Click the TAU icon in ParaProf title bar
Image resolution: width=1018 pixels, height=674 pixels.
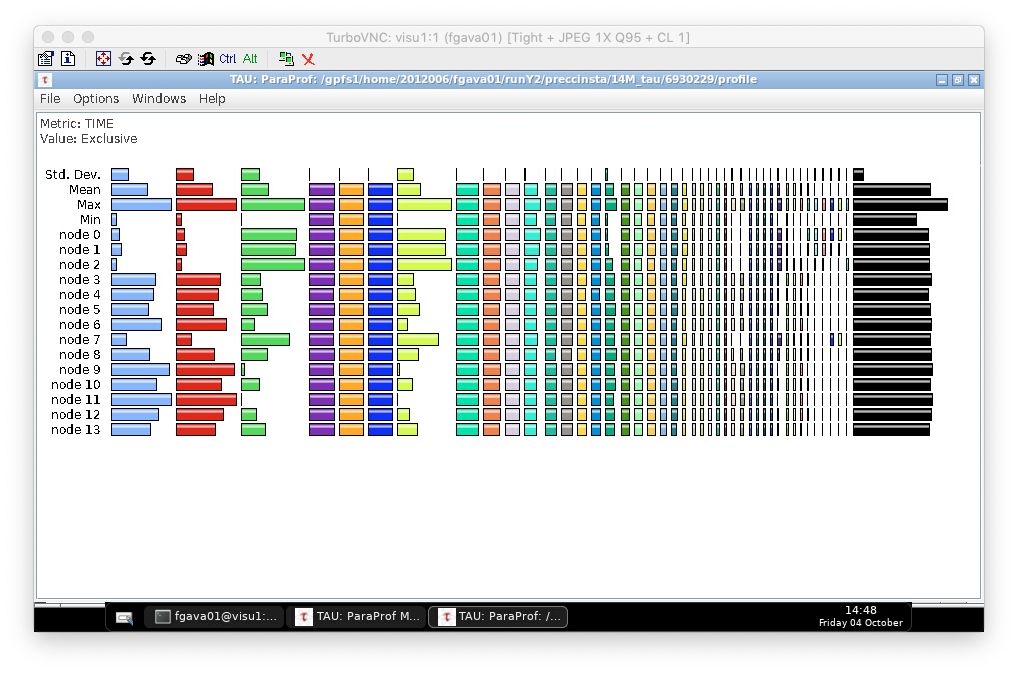45,80
